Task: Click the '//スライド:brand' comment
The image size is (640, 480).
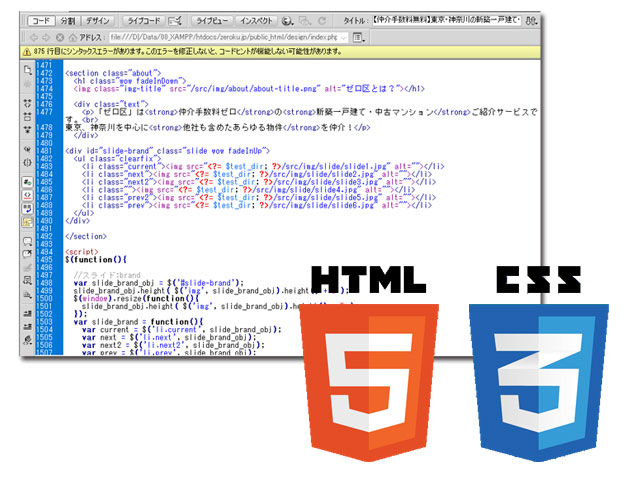Action: click(107, 275)
